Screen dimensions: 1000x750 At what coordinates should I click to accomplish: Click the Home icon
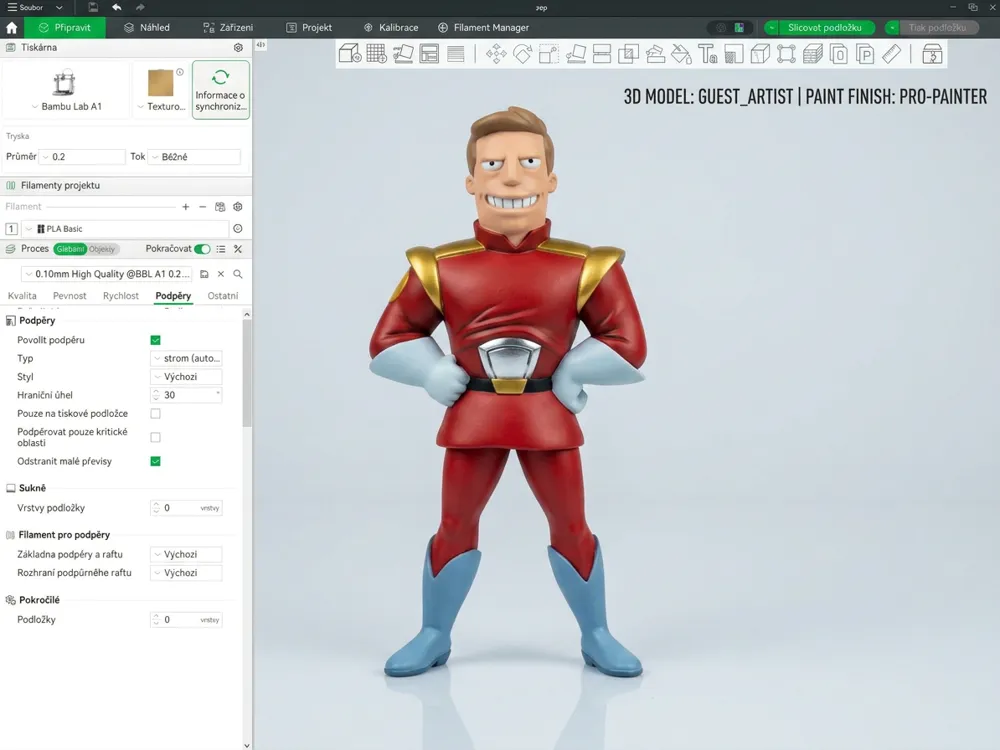pos(11,27)
